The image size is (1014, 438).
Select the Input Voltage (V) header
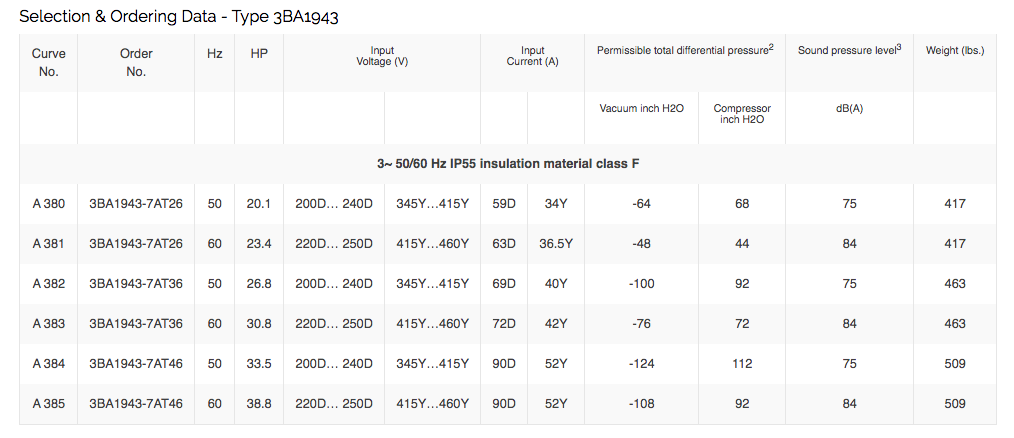[x=382, y=56]
